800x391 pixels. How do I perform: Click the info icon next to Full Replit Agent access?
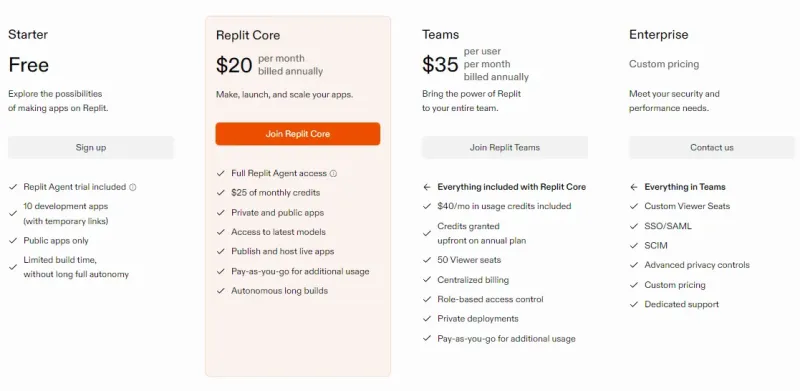333,174
